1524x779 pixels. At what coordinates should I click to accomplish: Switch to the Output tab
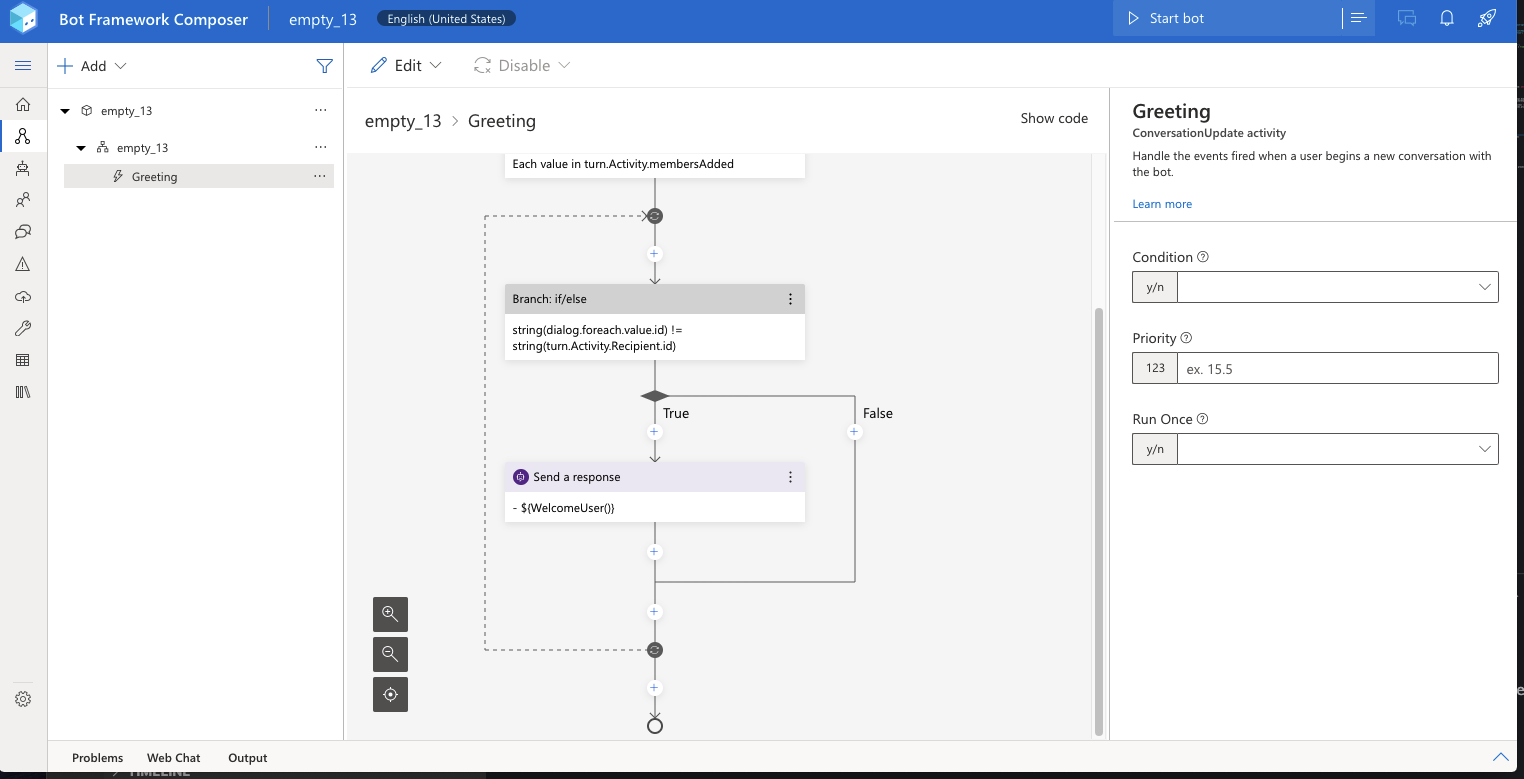tap(248, 758)
